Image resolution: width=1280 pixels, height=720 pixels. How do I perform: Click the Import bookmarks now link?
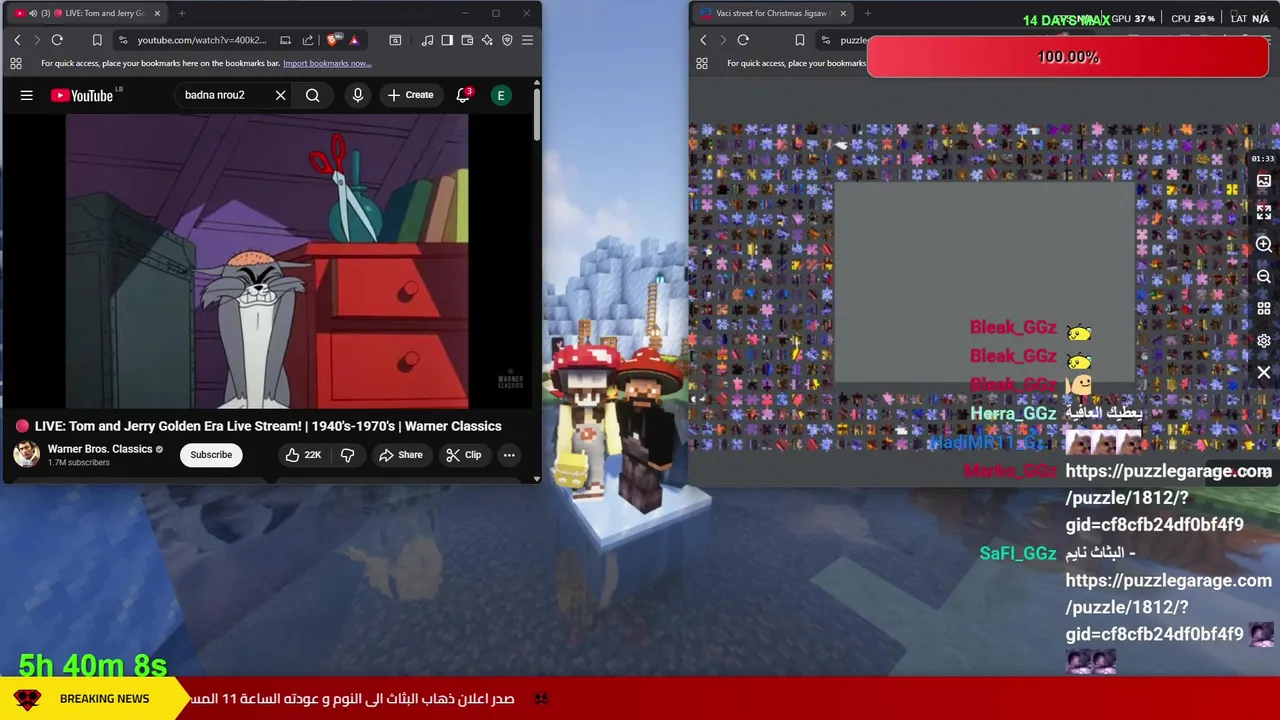[327, 63]
